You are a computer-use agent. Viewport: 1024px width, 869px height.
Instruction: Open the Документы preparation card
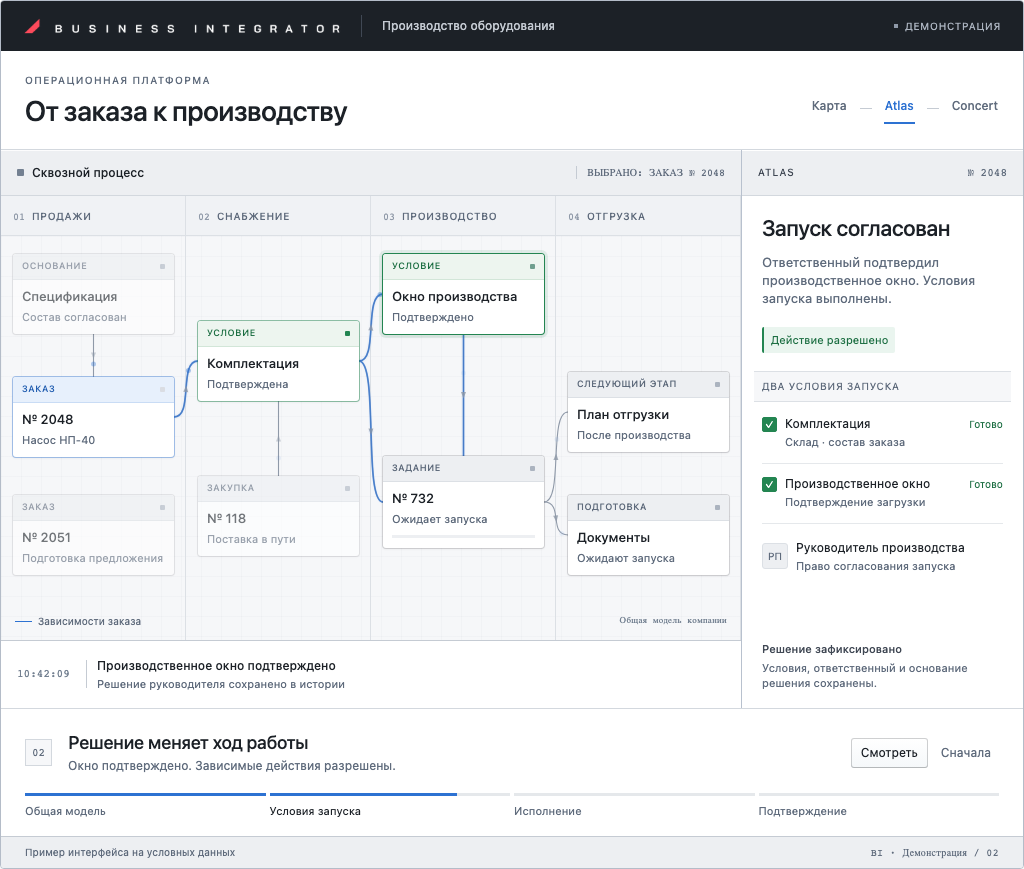click(x=648, y=535)
